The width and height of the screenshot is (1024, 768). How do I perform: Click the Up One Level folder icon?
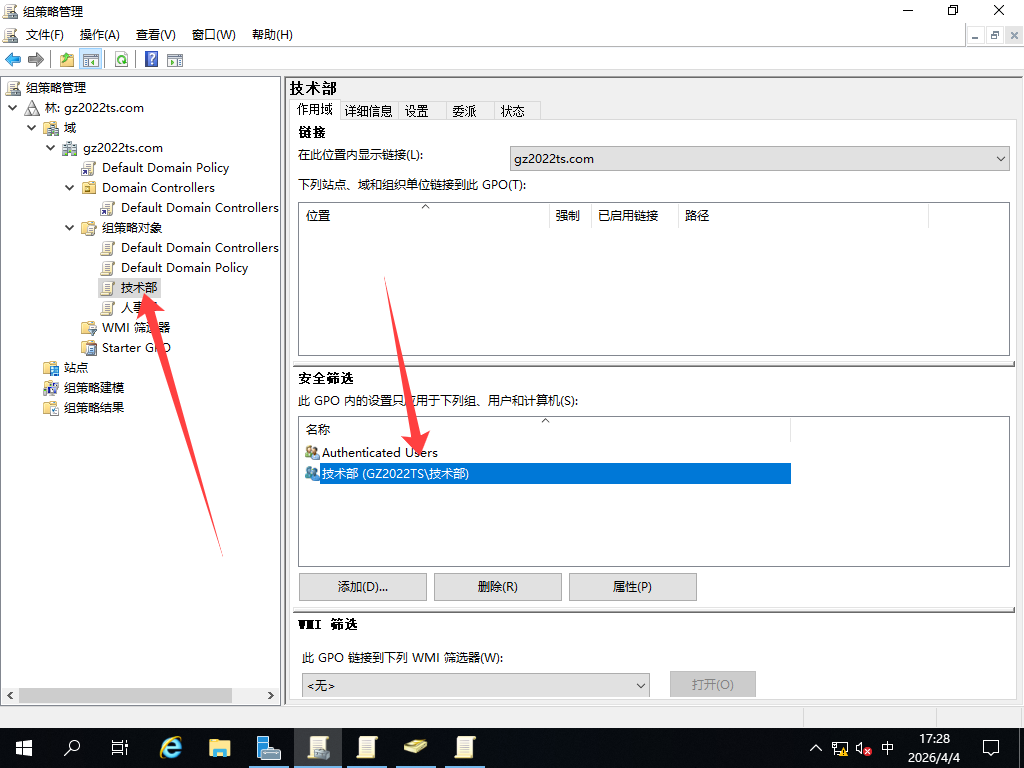click(x=67, y=60)
